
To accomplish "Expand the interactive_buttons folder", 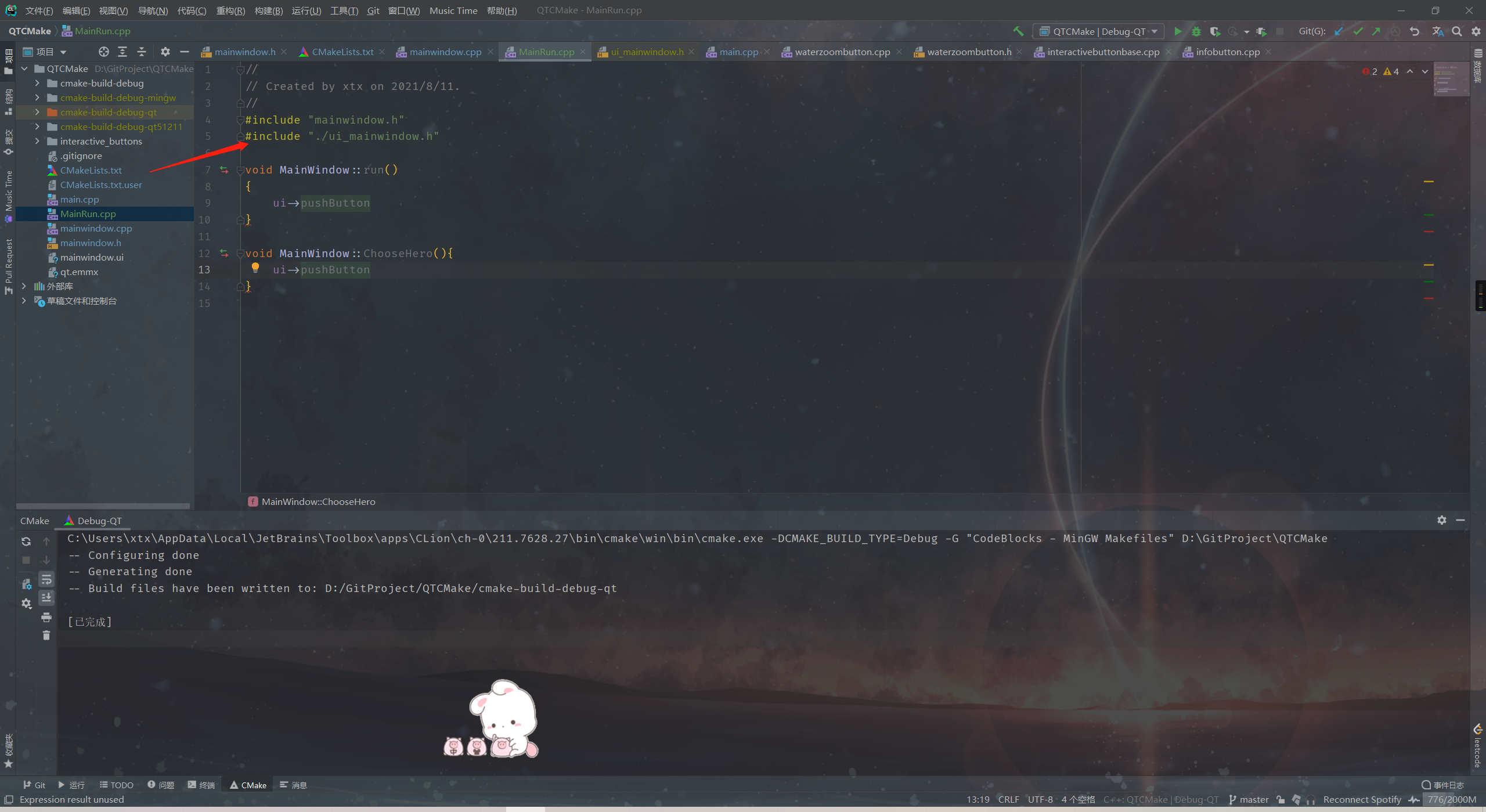I will [37, 141].
